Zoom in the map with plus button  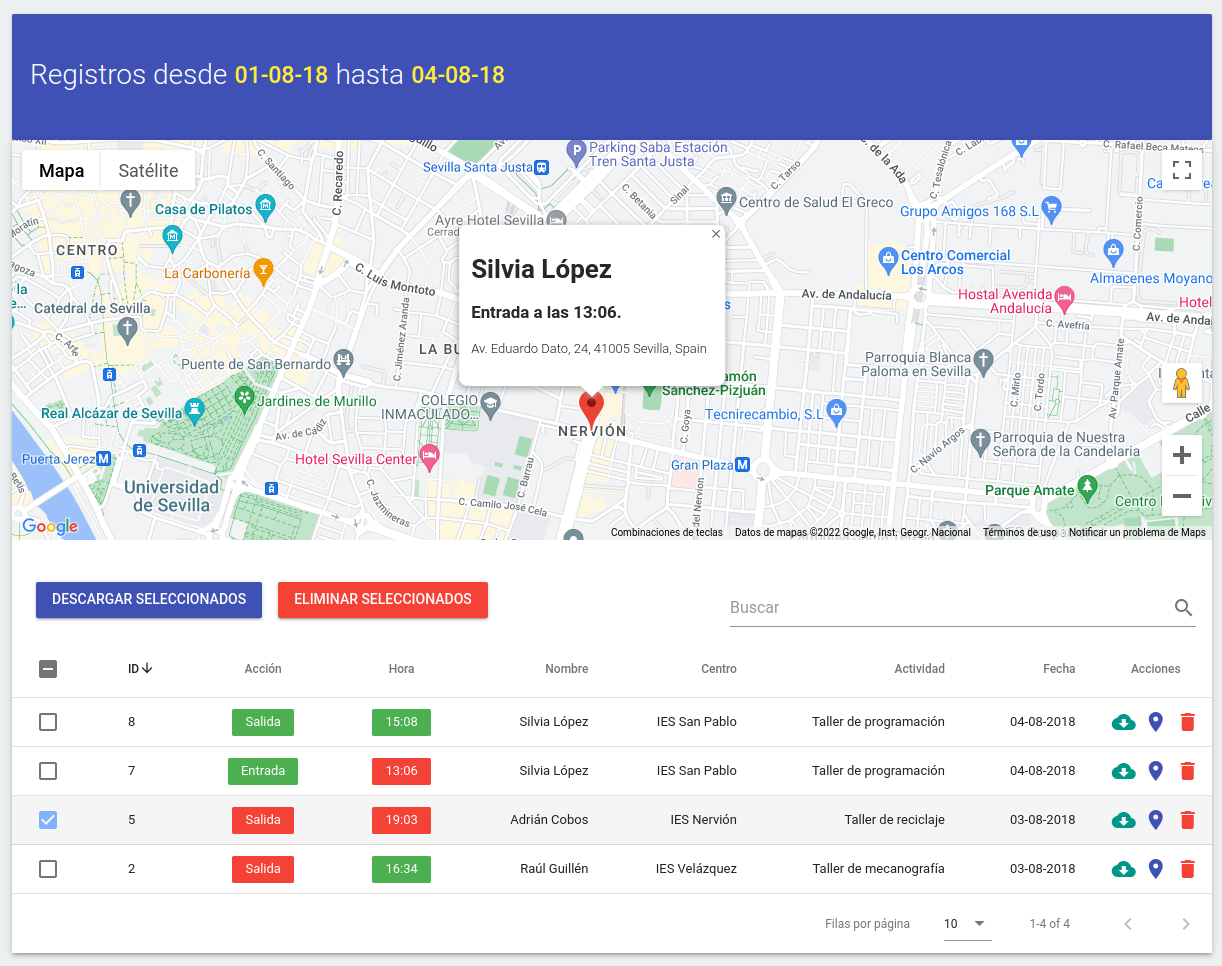pyautogui.click(x=1181, y=456)
